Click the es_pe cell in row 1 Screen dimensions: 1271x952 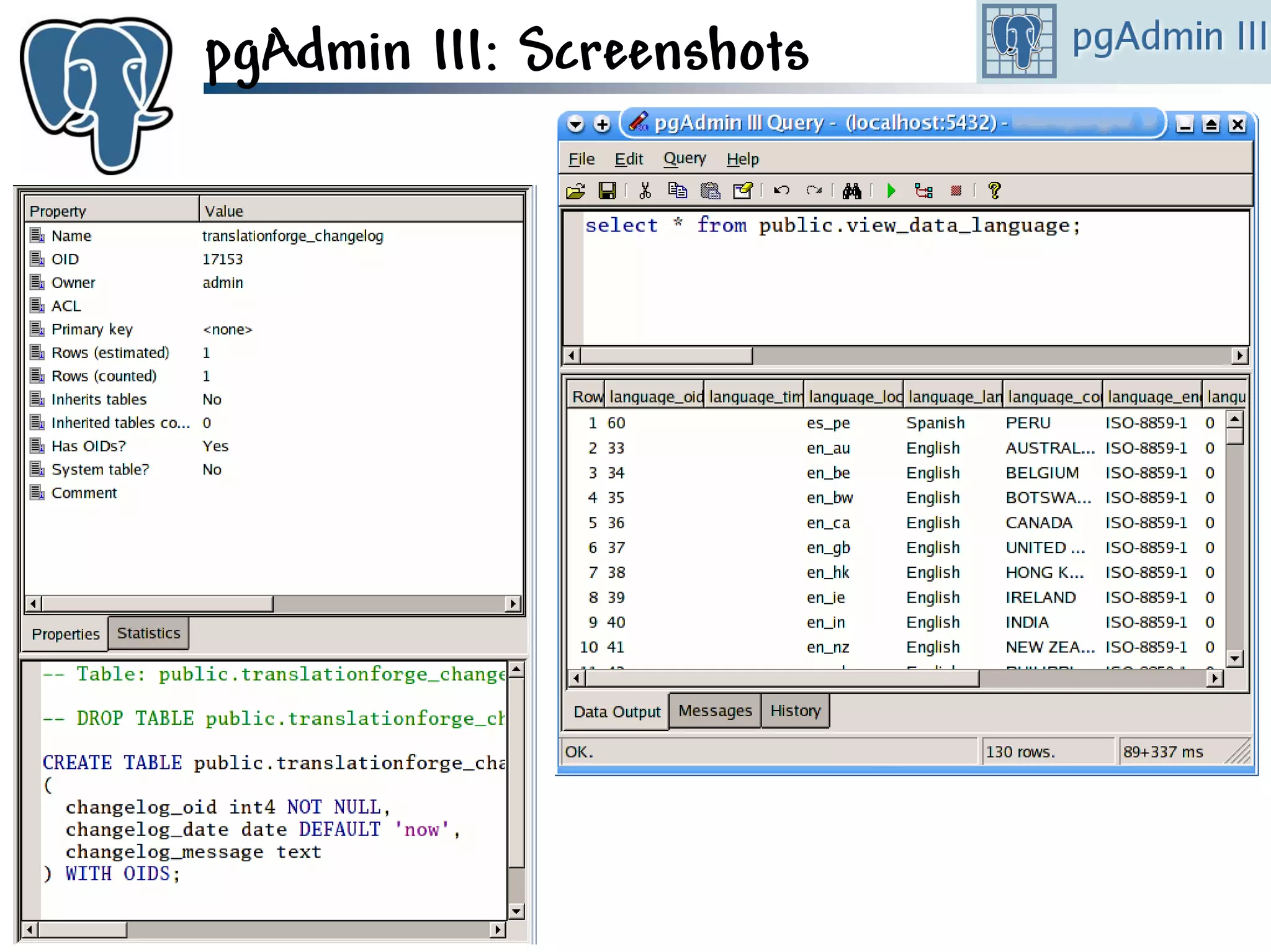click(829, 423)
